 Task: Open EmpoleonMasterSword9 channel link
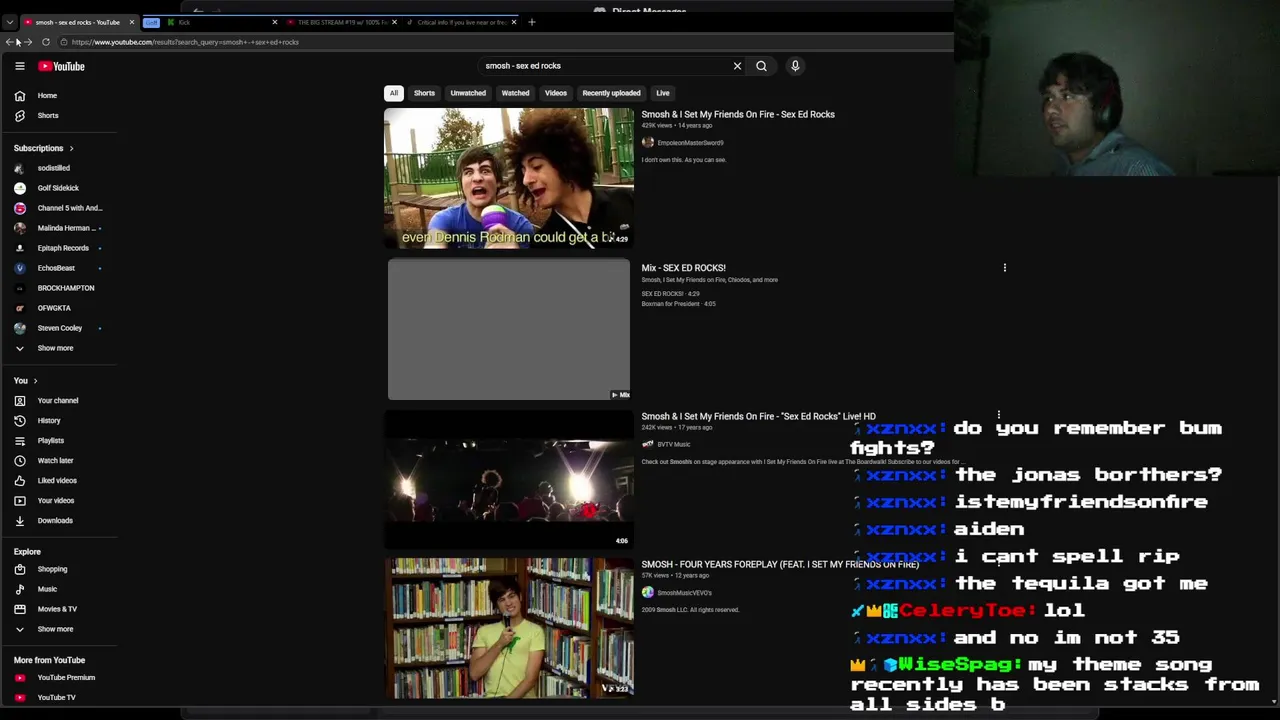[690, 143]
